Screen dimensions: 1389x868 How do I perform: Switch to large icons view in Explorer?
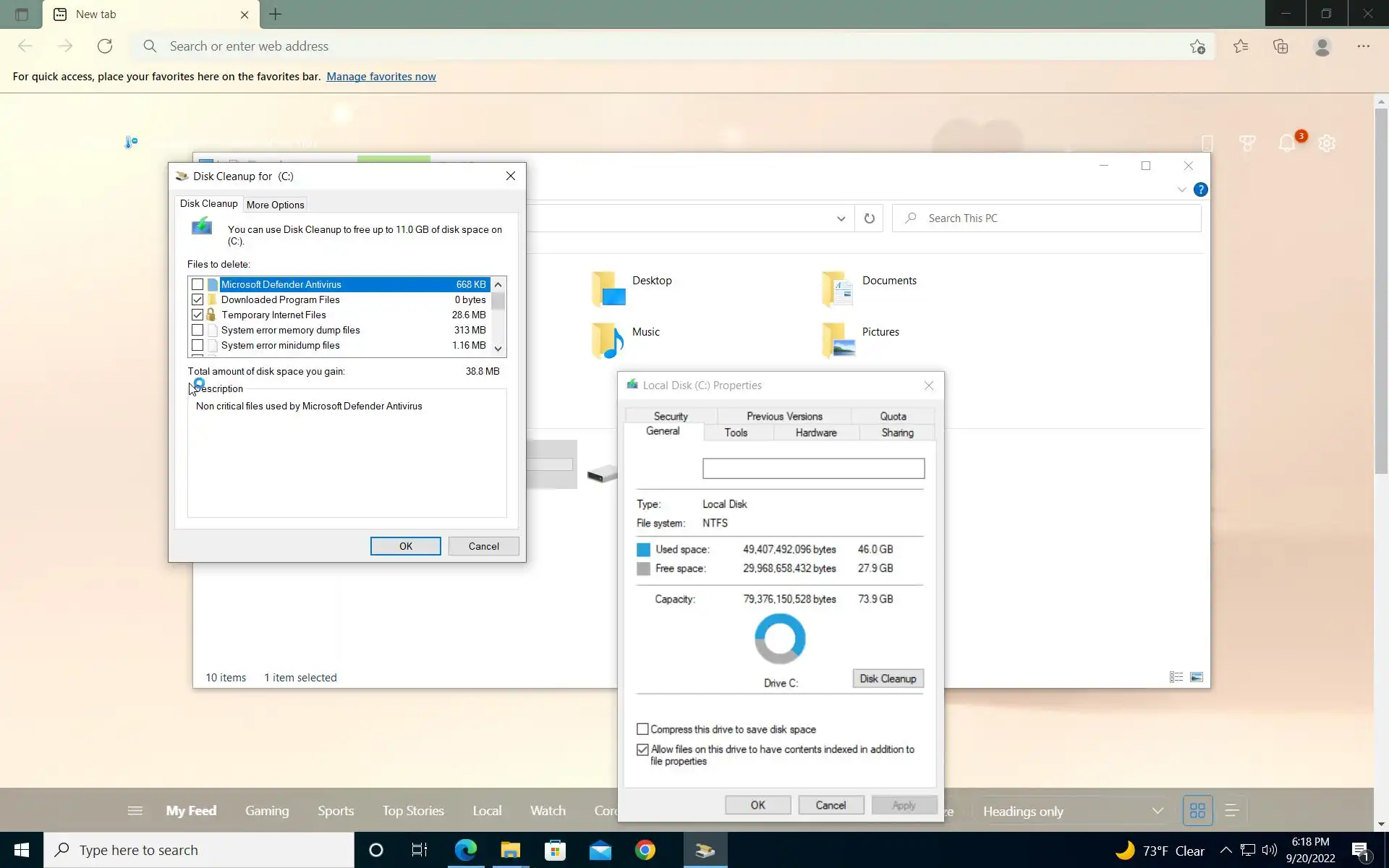[x=1197, y=677]
